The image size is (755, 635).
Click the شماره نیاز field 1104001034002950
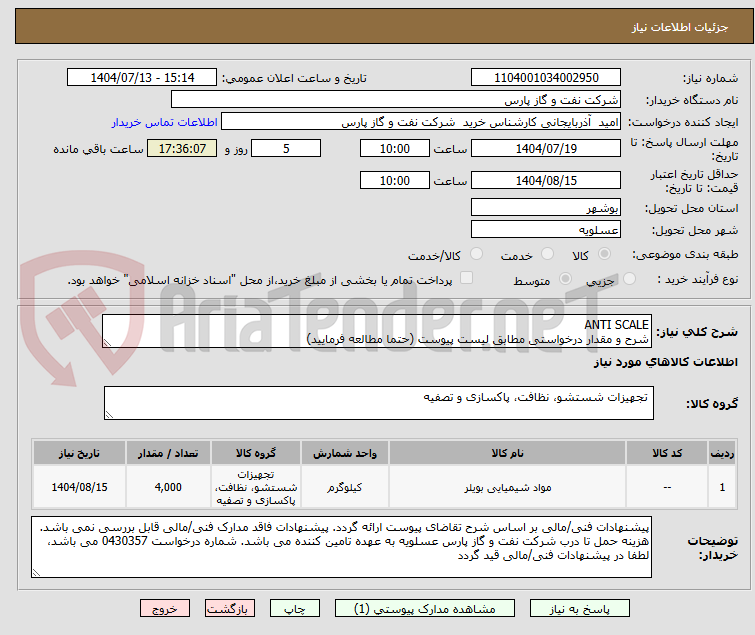tap(546, 78)
